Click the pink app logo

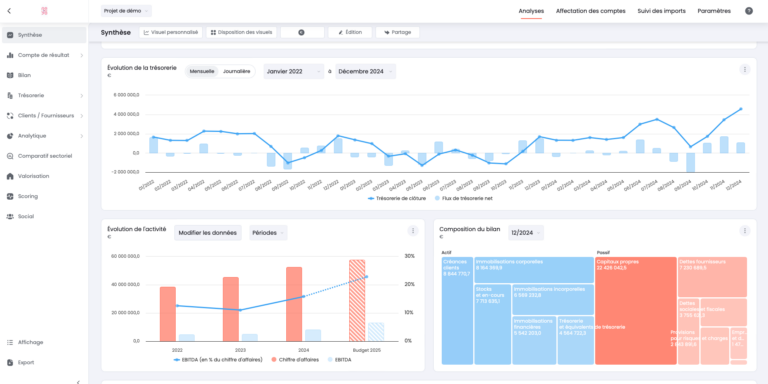point(44,11)
